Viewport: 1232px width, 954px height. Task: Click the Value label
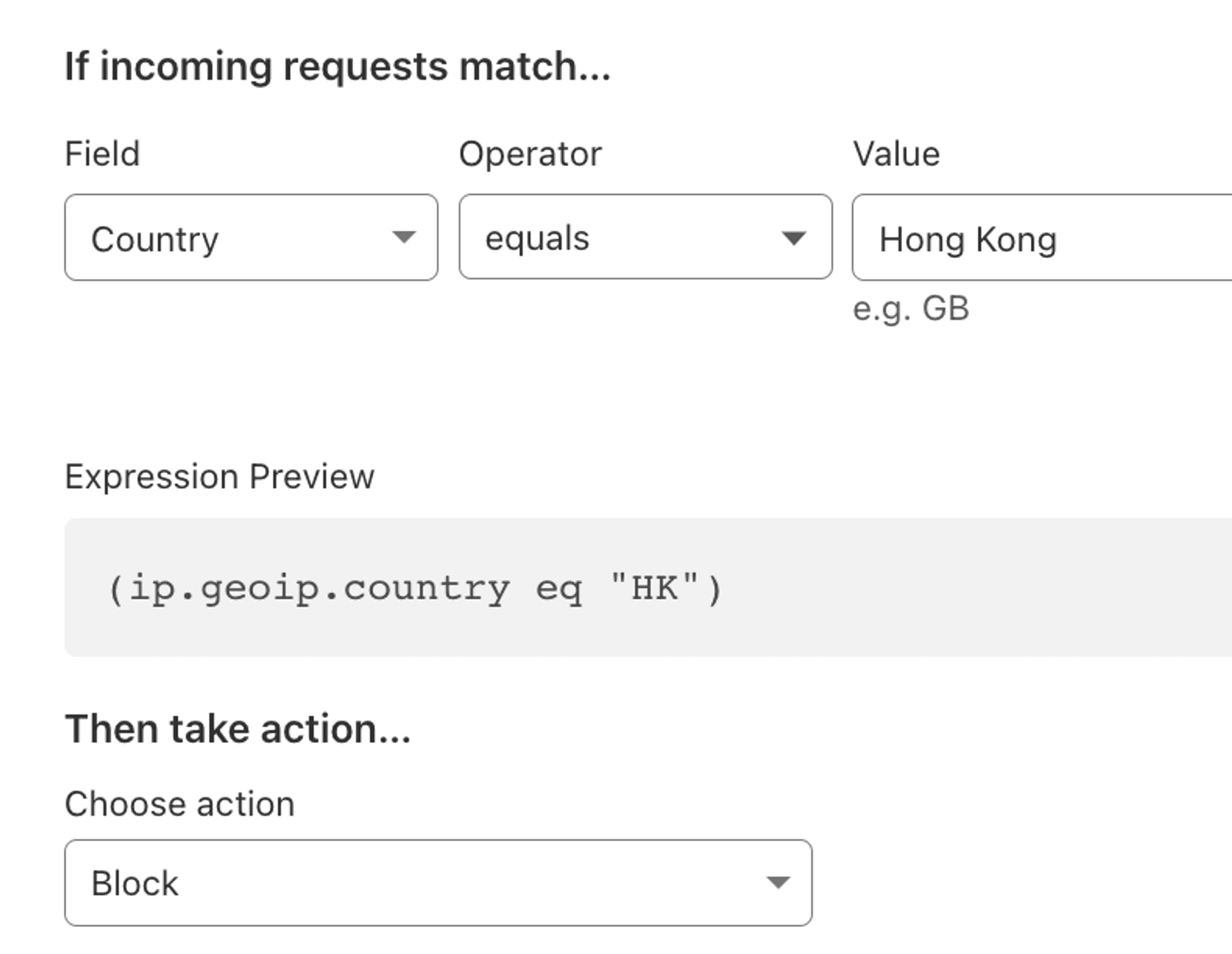896,154
